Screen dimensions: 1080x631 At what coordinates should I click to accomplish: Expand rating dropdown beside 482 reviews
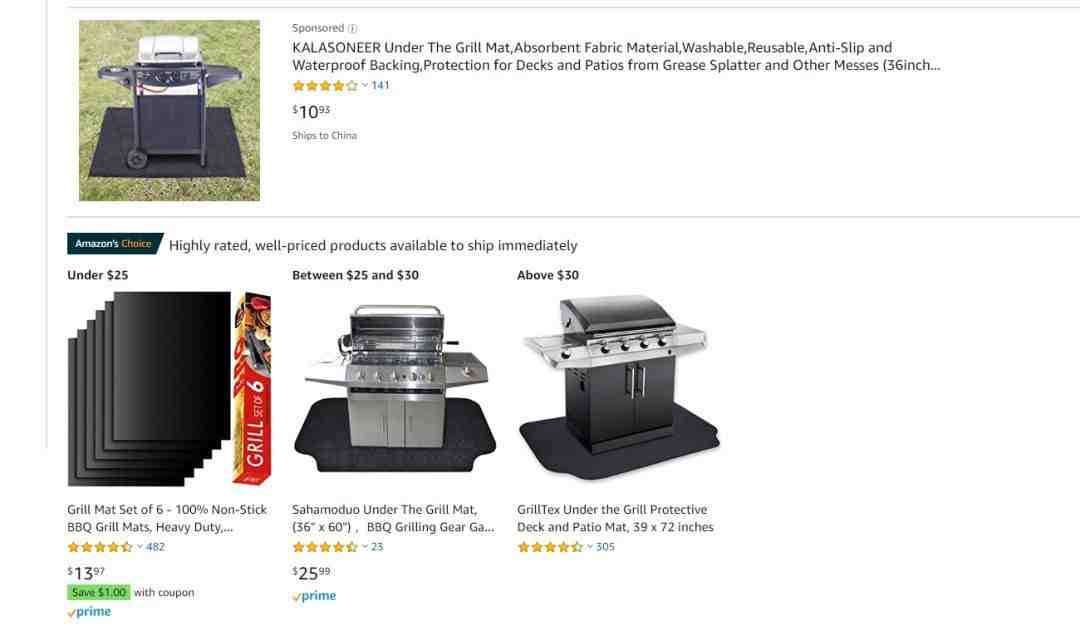coord(140,547)
